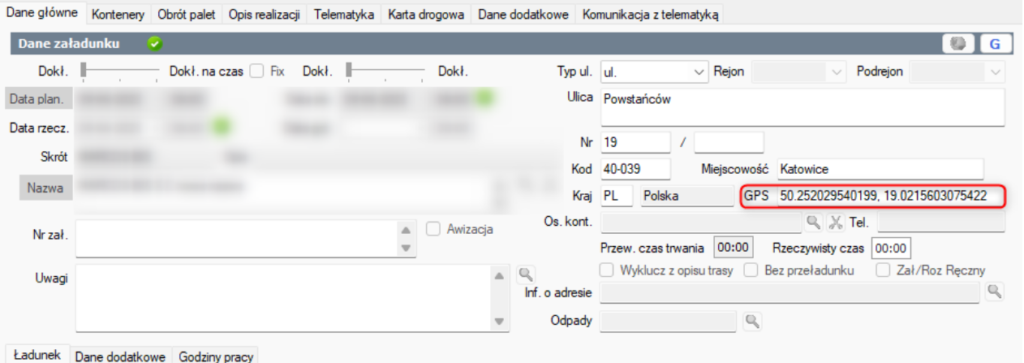Click empty field after the Nr slash

coord(728,142)
